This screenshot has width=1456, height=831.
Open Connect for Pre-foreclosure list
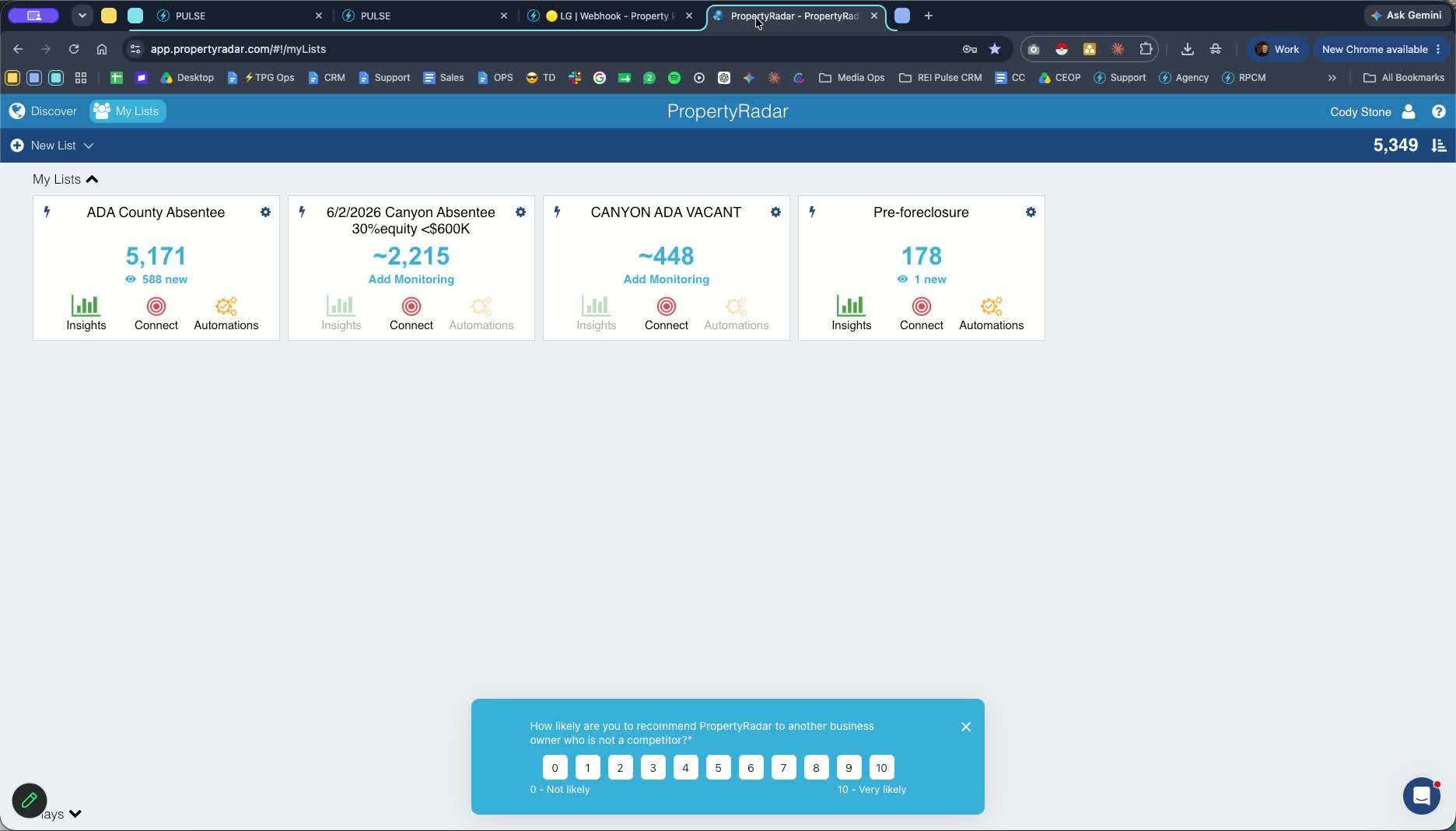[922, 313]
